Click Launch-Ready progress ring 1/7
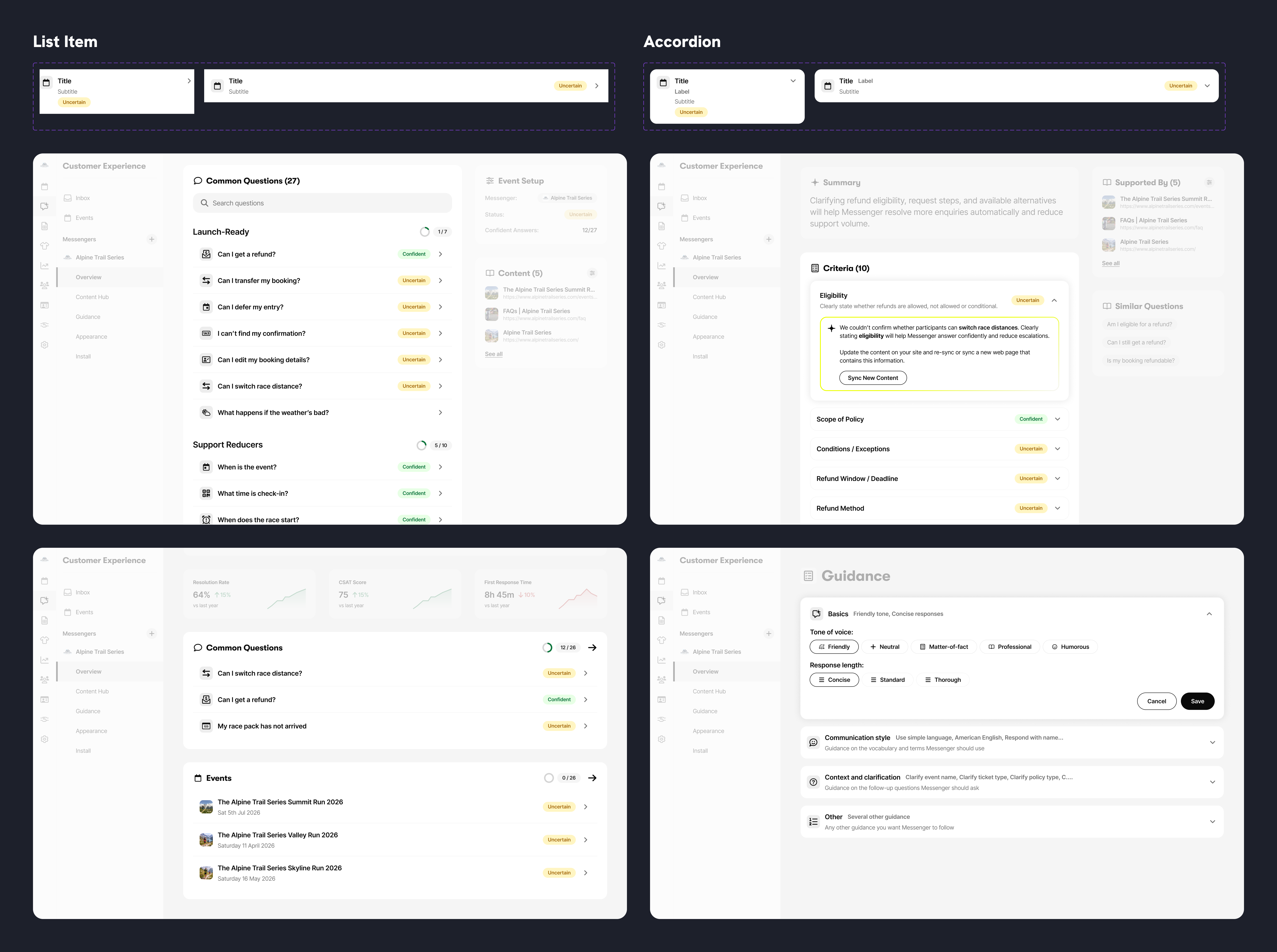The image size is (1277, 952). (x=425, y=232)
